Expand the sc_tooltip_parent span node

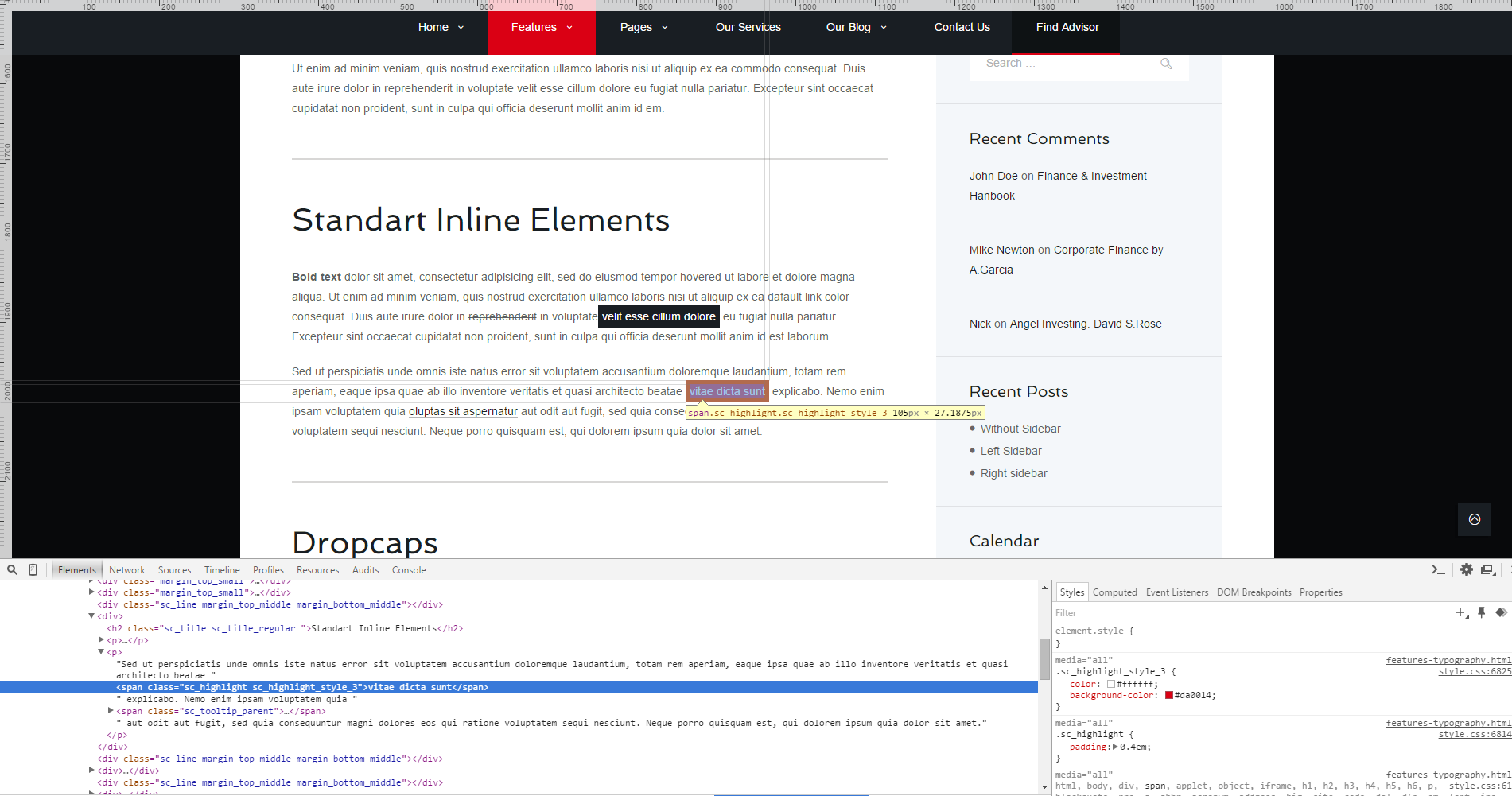[x=111, y=710]
